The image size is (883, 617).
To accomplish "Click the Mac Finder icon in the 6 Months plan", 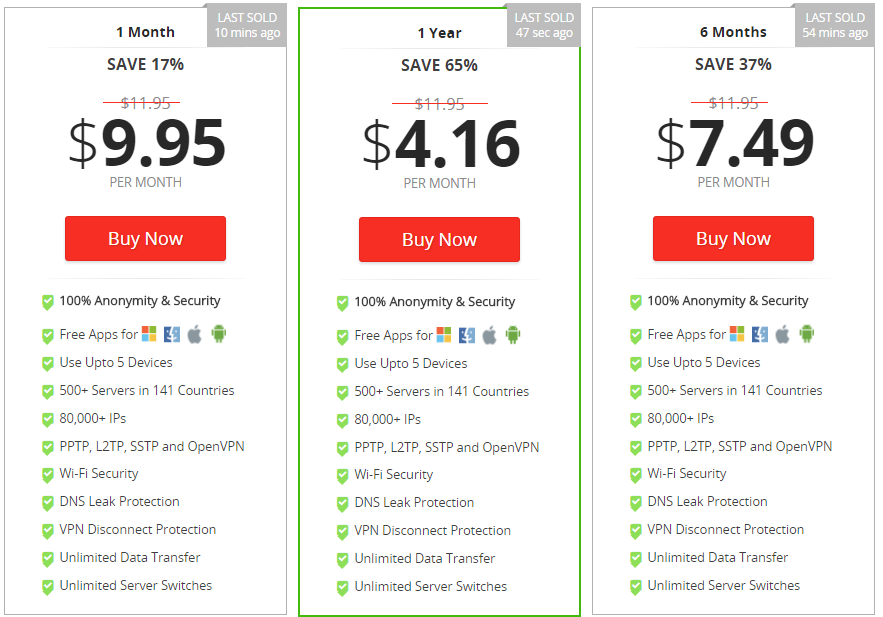I will click(760, 334).
